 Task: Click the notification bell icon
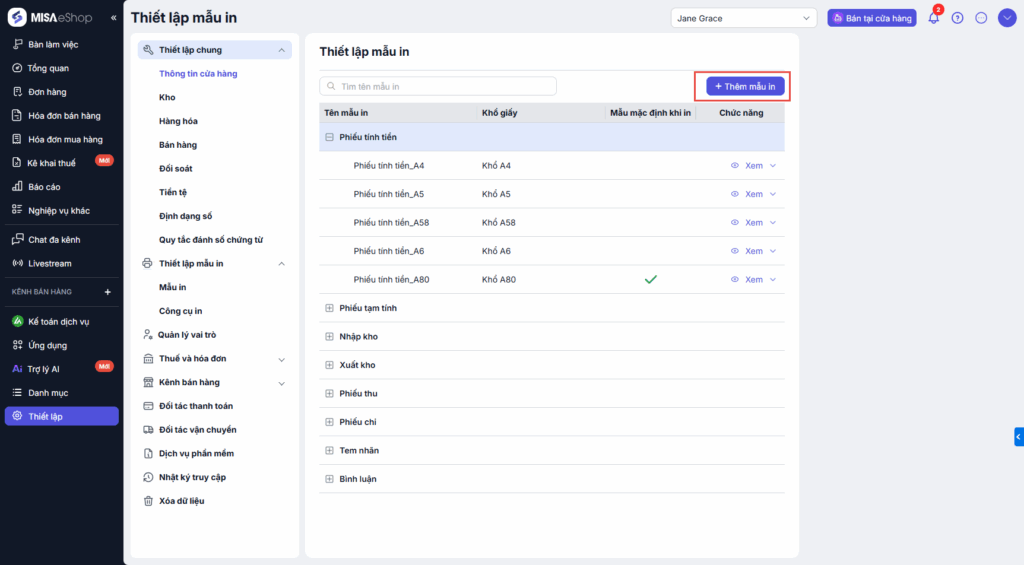click(934, 18)
